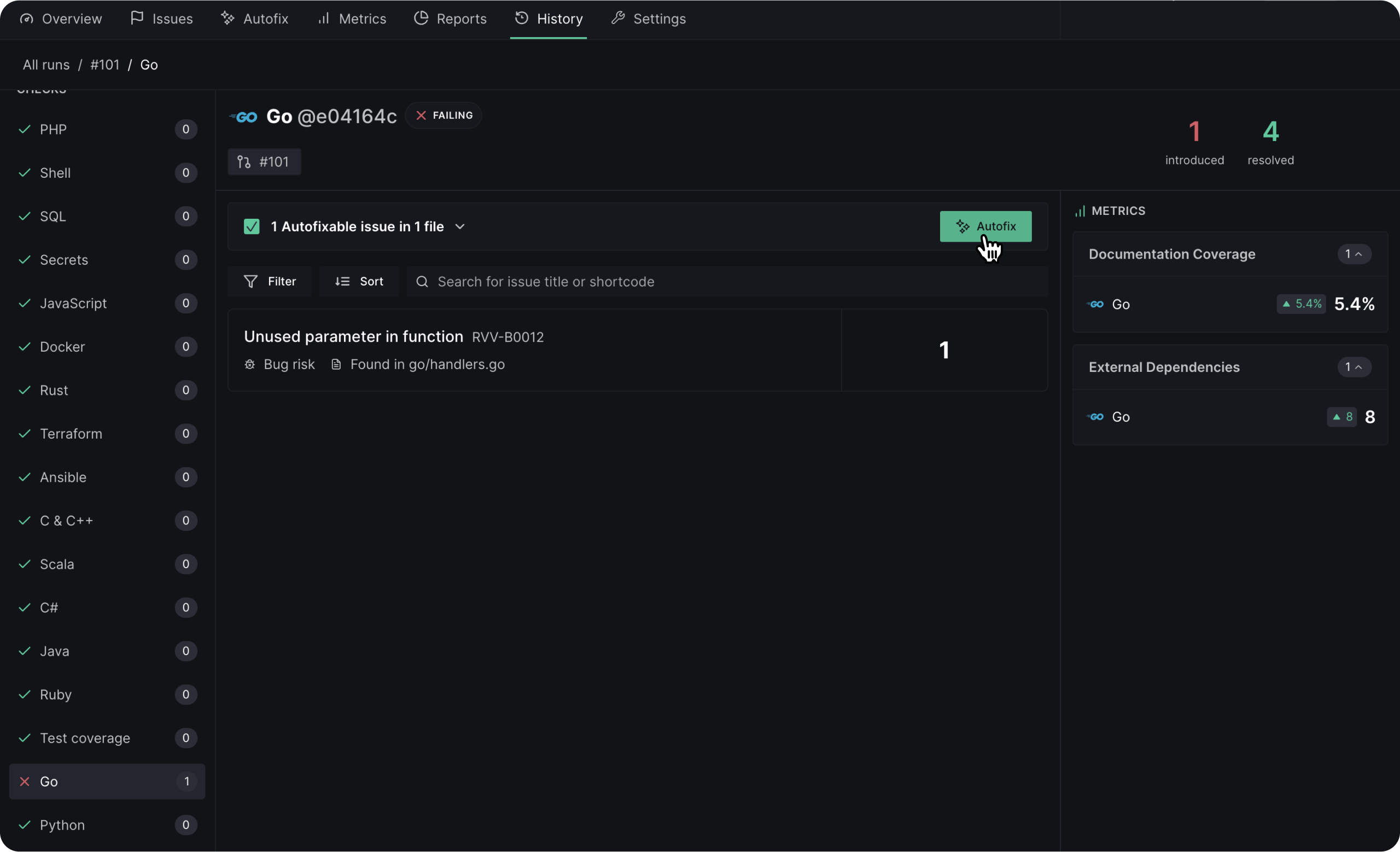Click the magnifier icon in search bar
This screenshot has width=1400, height=852.
(422, 282)
